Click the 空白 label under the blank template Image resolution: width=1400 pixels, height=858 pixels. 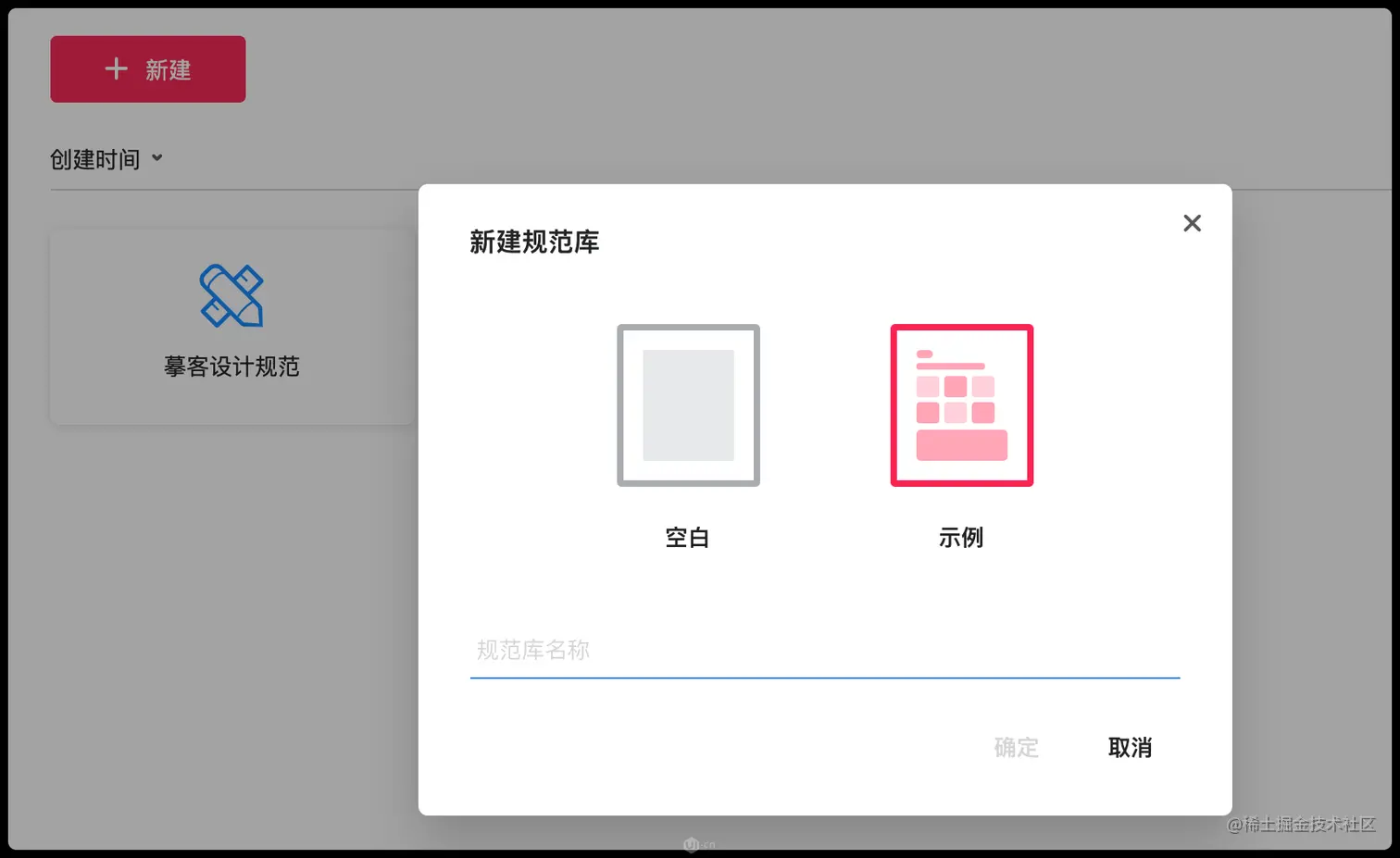(x=687, y=538)
